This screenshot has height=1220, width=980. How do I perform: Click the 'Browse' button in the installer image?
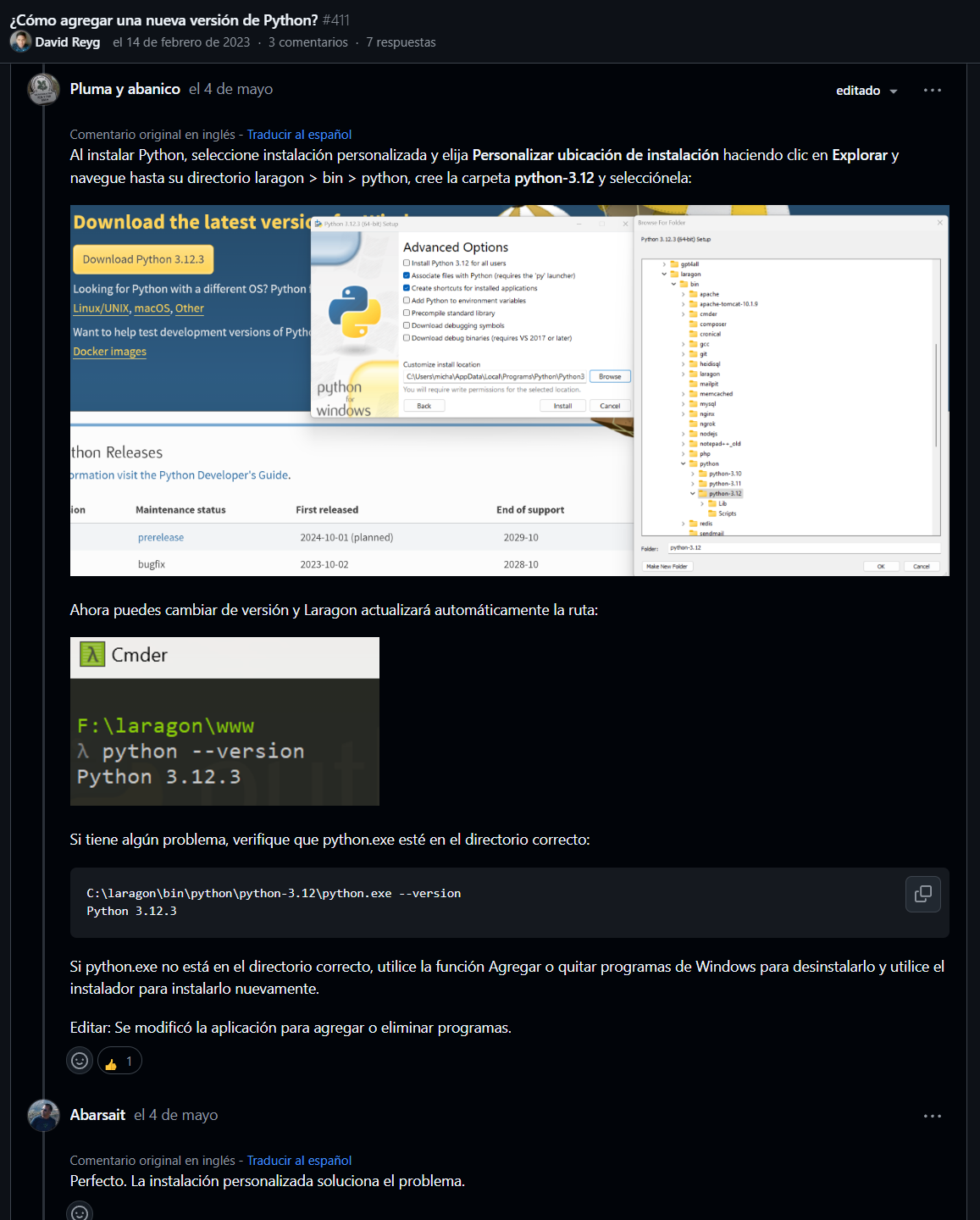tap(610, 376)
